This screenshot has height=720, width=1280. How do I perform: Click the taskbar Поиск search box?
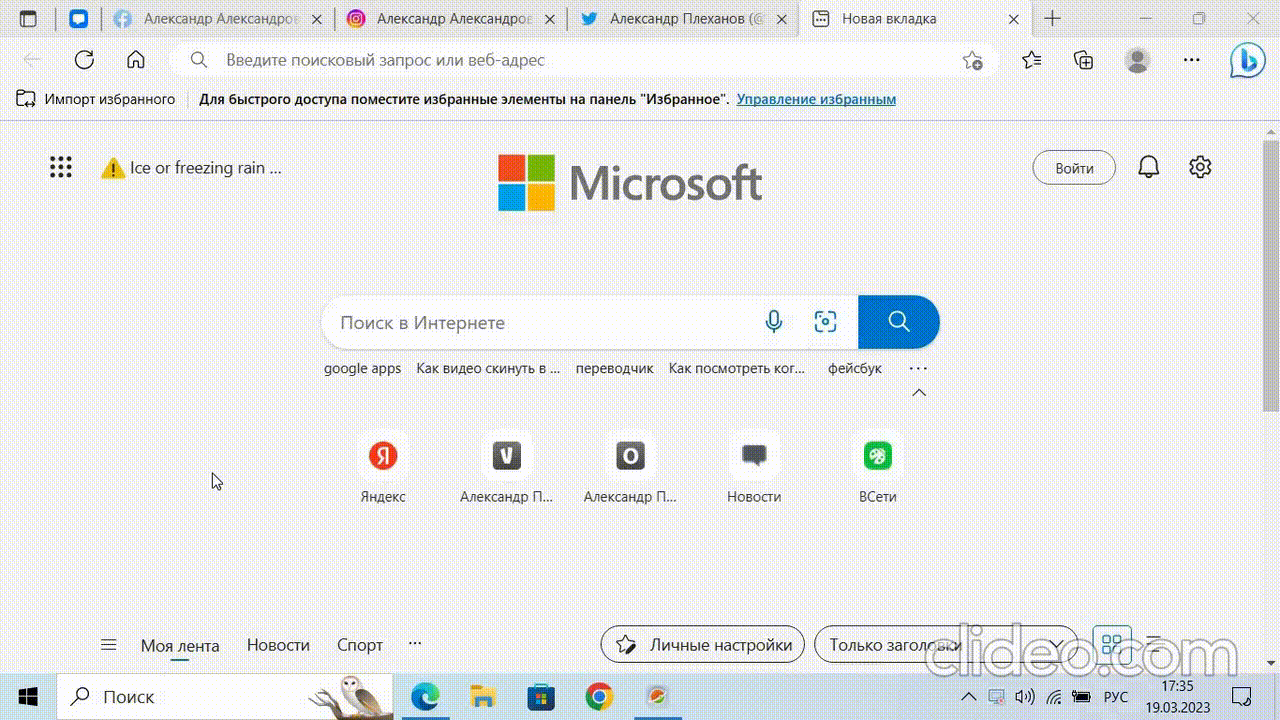coord(227,697)
